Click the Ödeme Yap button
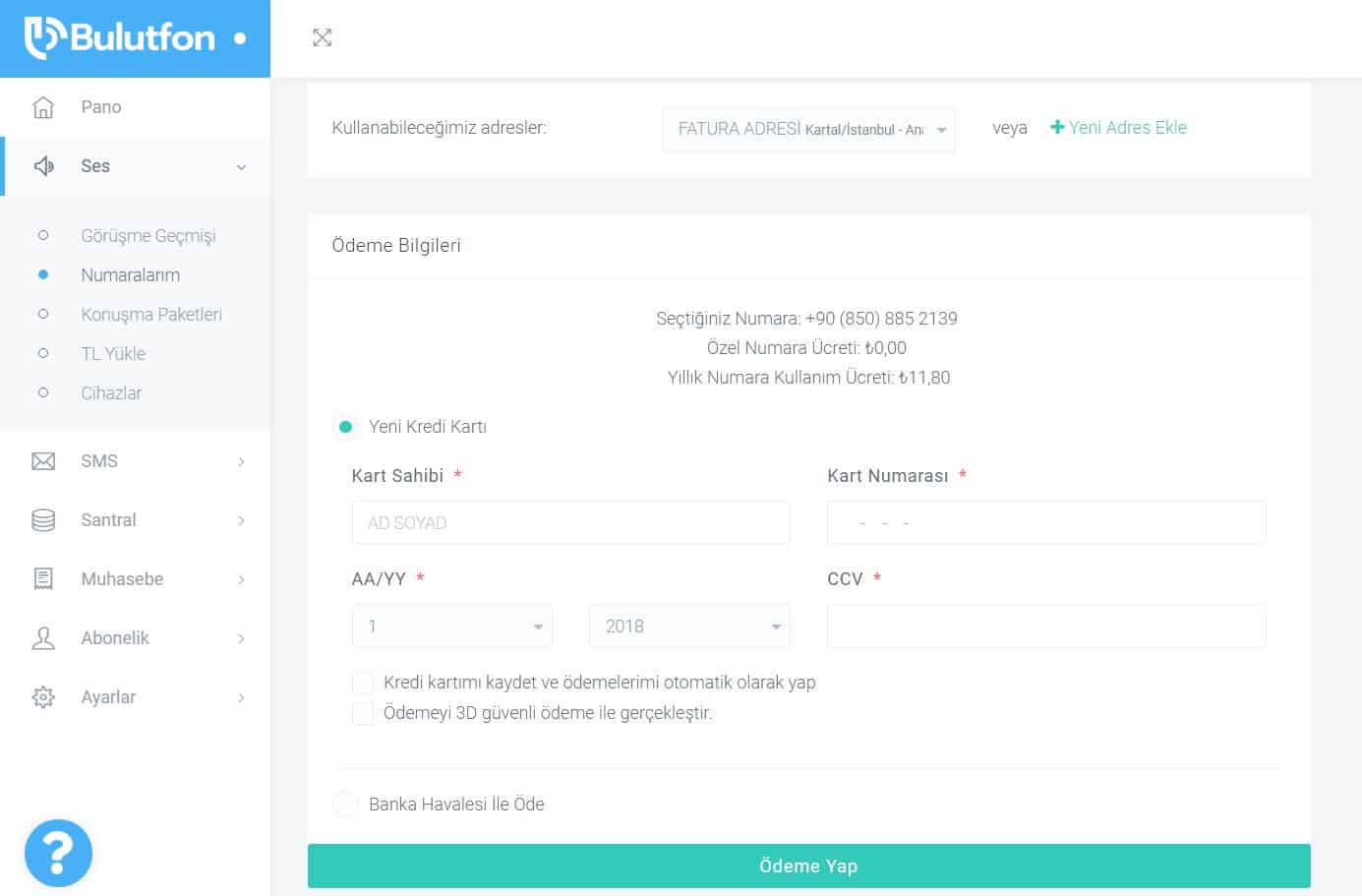Screen dimensions: 1362x896 click(x=808, y=866)
